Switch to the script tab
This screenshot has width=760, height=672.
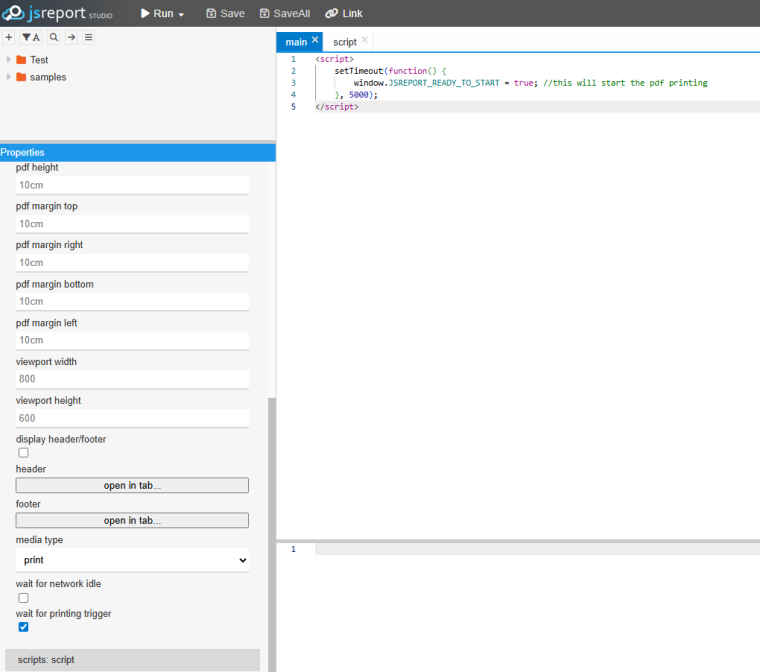tap(345, 42)
